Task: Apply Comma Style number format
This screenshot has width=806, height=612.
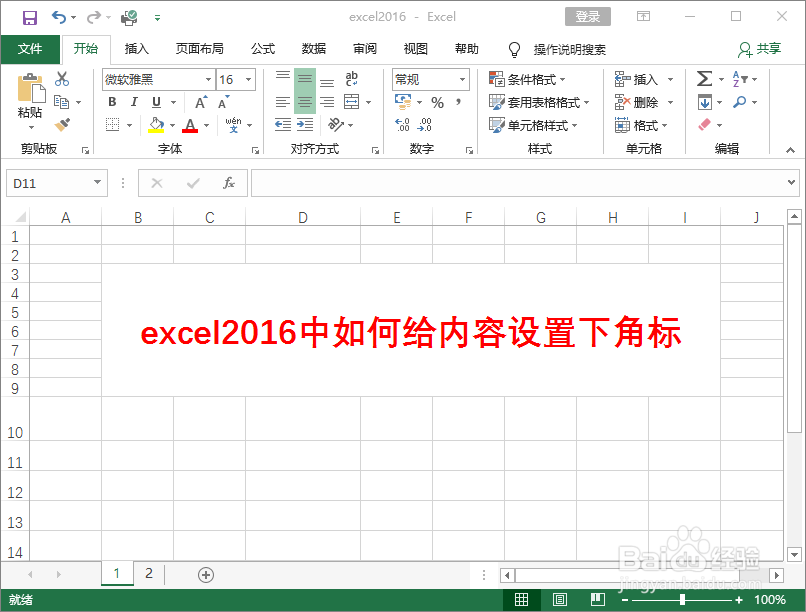Action: coord(458,102)
